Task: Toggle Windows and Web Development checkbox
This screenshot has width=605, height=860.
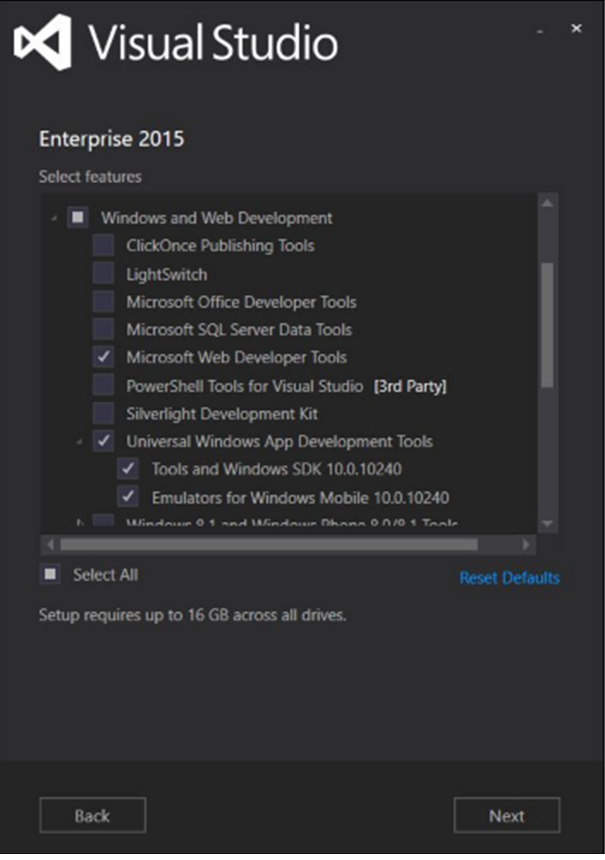Action: pyautogui.click(x=78, y=218)
